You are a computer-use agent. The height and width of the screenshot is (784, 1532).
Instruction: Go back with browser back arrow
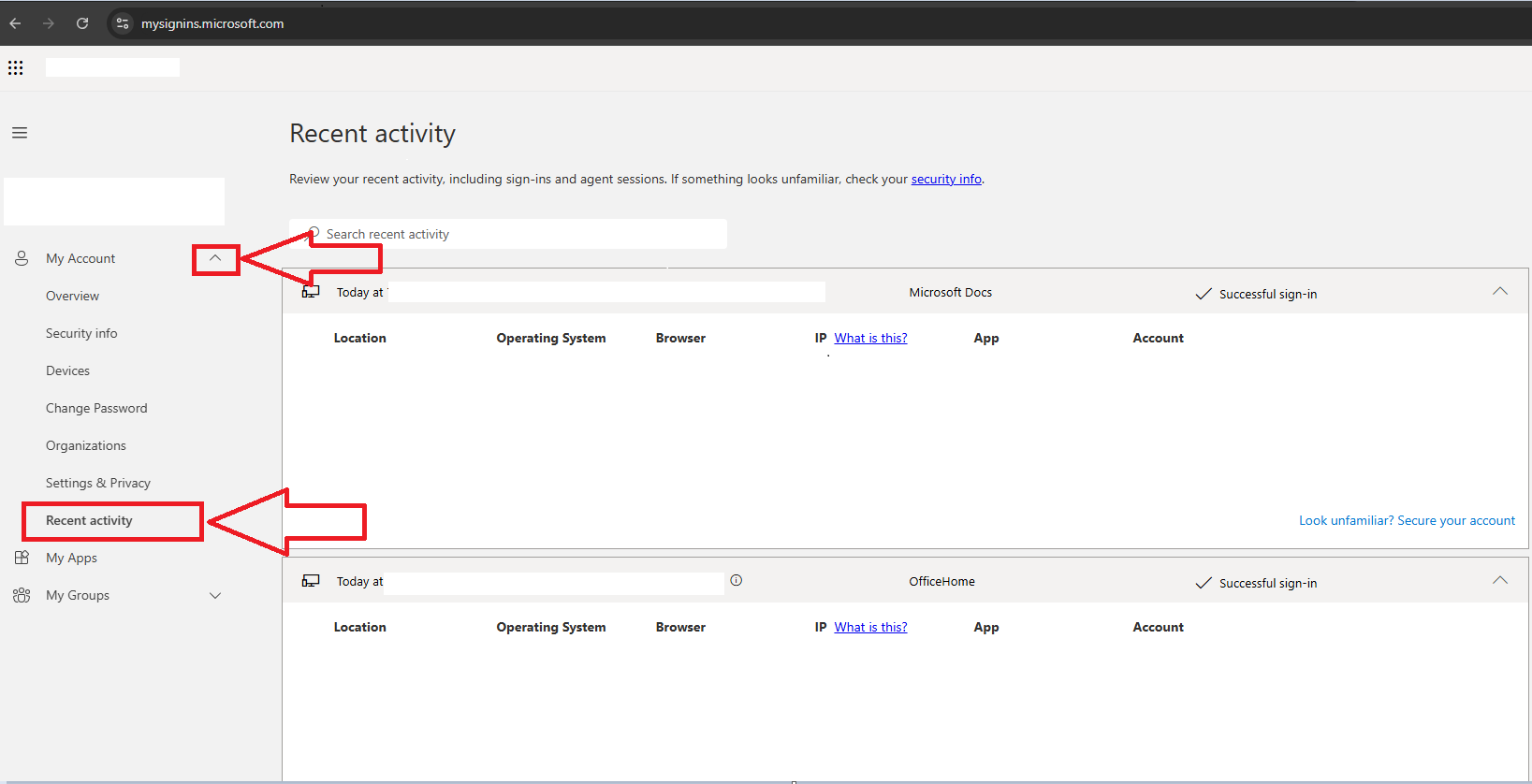click(16, 23)
